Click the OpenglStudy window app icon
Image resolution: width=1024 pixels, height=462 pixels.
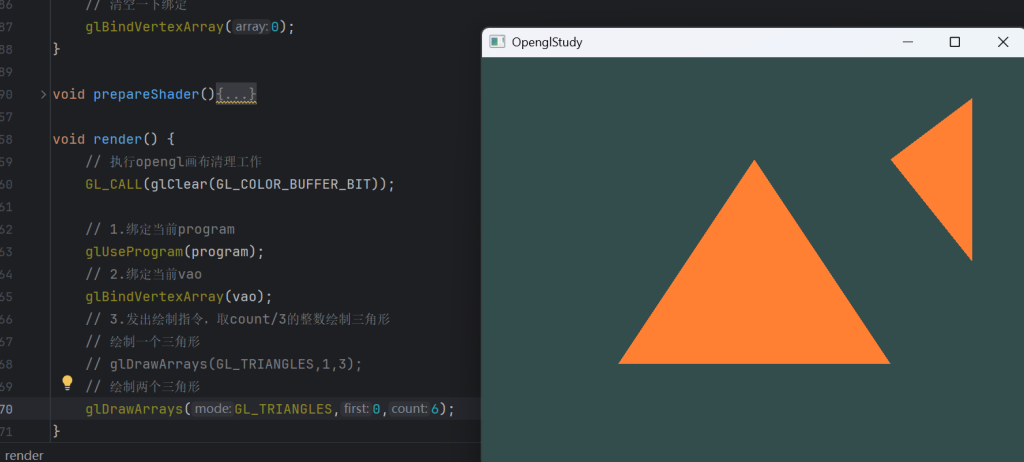(497, 42)
